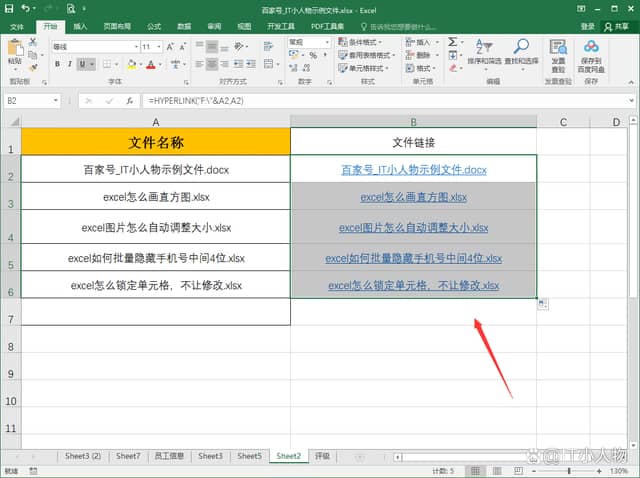640x478 pixels.
Task: Click the AutoSum Σ icon
Action: [453, 42]
